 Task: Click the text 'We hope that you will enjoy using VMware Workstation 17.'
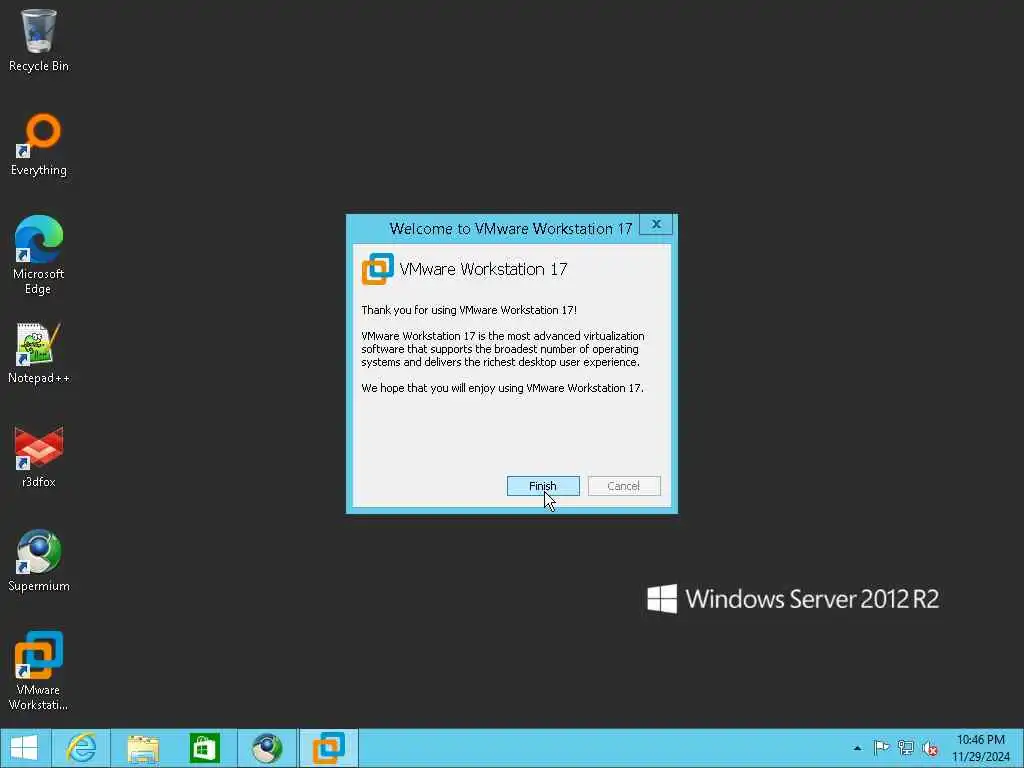coord(502,388)
